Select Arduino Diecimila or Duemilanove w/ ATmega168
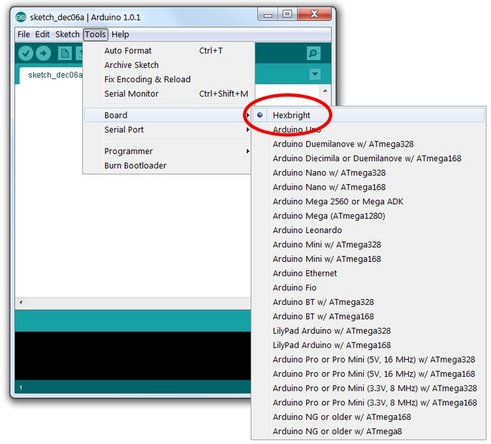Viewport: 491px width, 444px height. (x=368, y=158)
